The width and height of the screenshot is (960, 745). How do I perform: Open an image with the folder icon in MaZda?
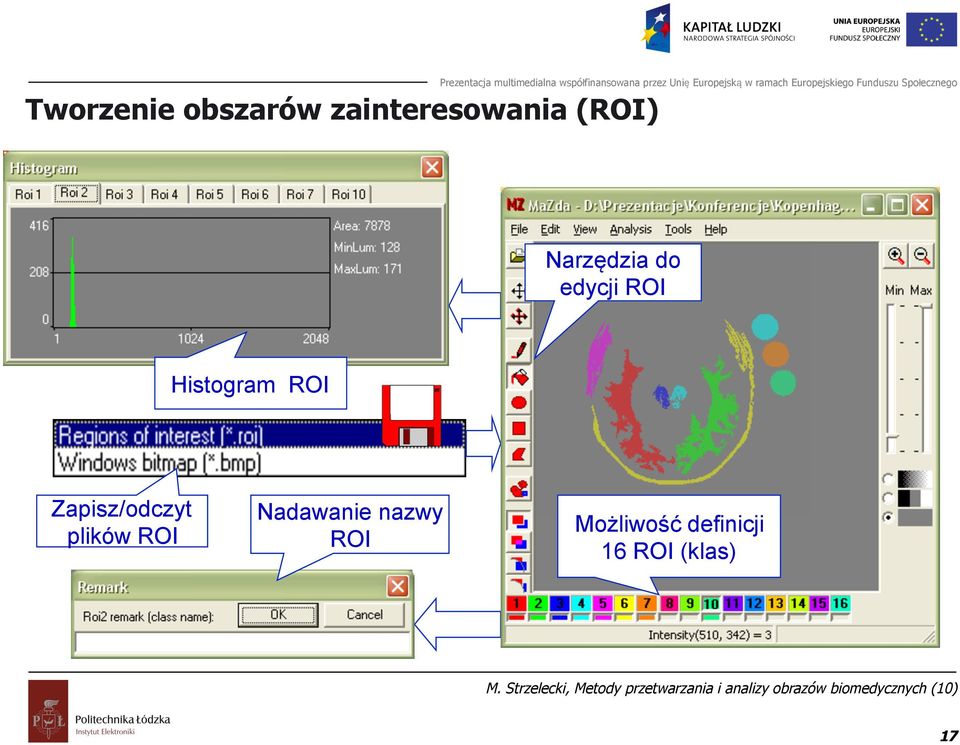click(x=517, y=256)
